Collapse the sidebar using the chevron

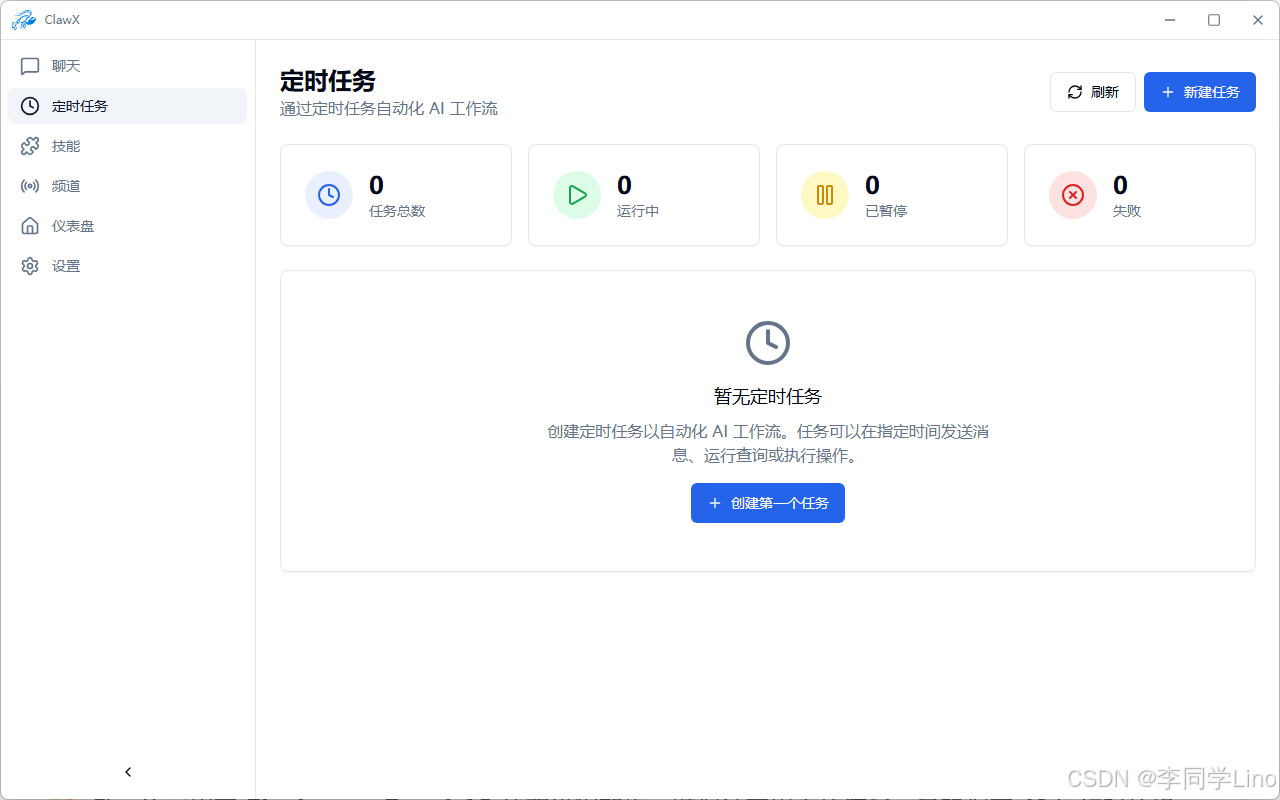[x=127, y=771]
